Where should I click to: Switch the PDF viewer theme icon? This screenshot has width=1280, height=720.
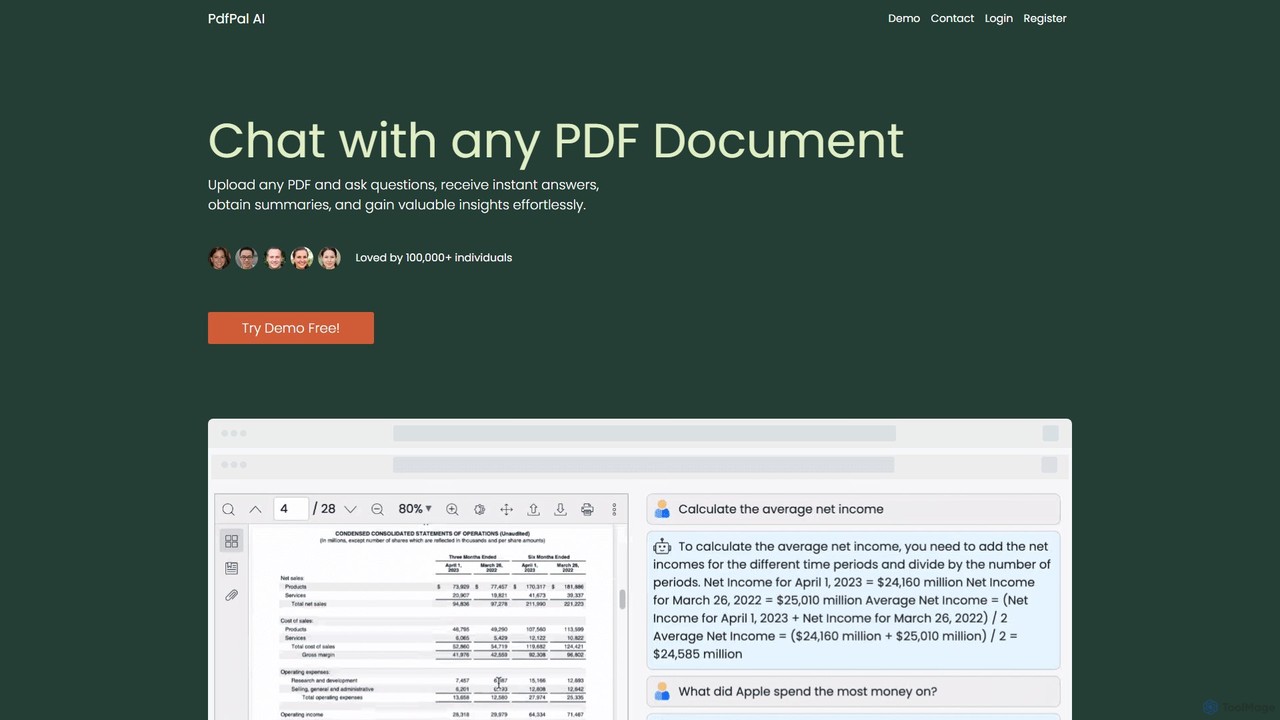(x=479, y=509)
